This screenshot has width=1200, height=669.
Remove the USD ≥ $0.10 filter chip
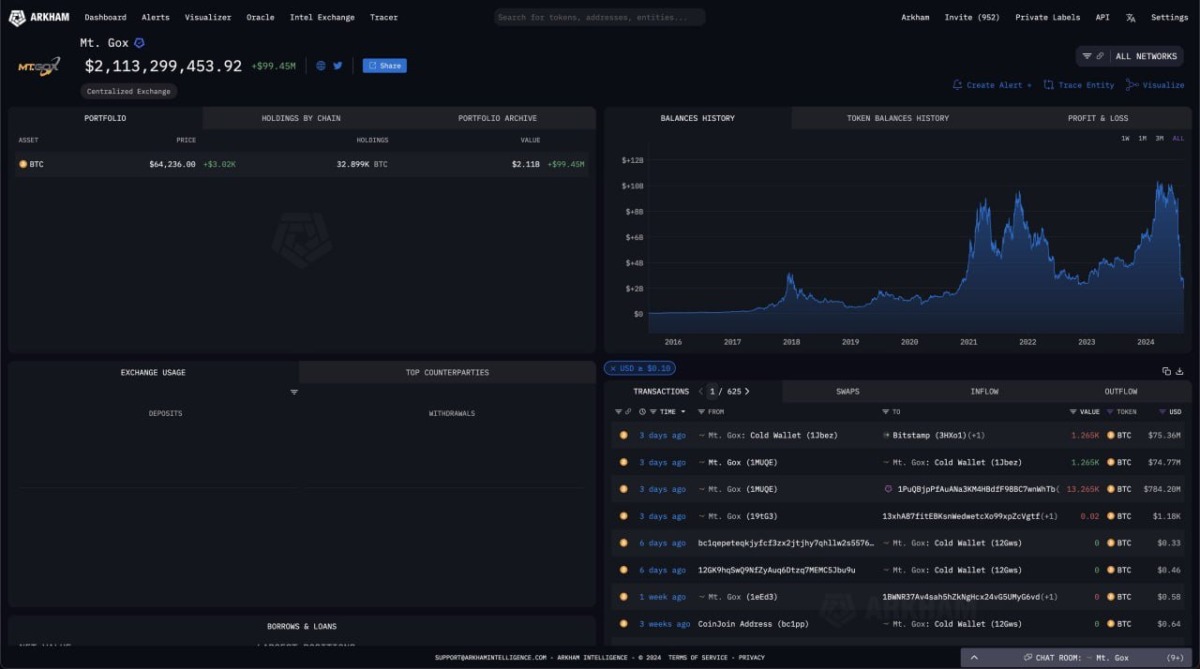613,368
